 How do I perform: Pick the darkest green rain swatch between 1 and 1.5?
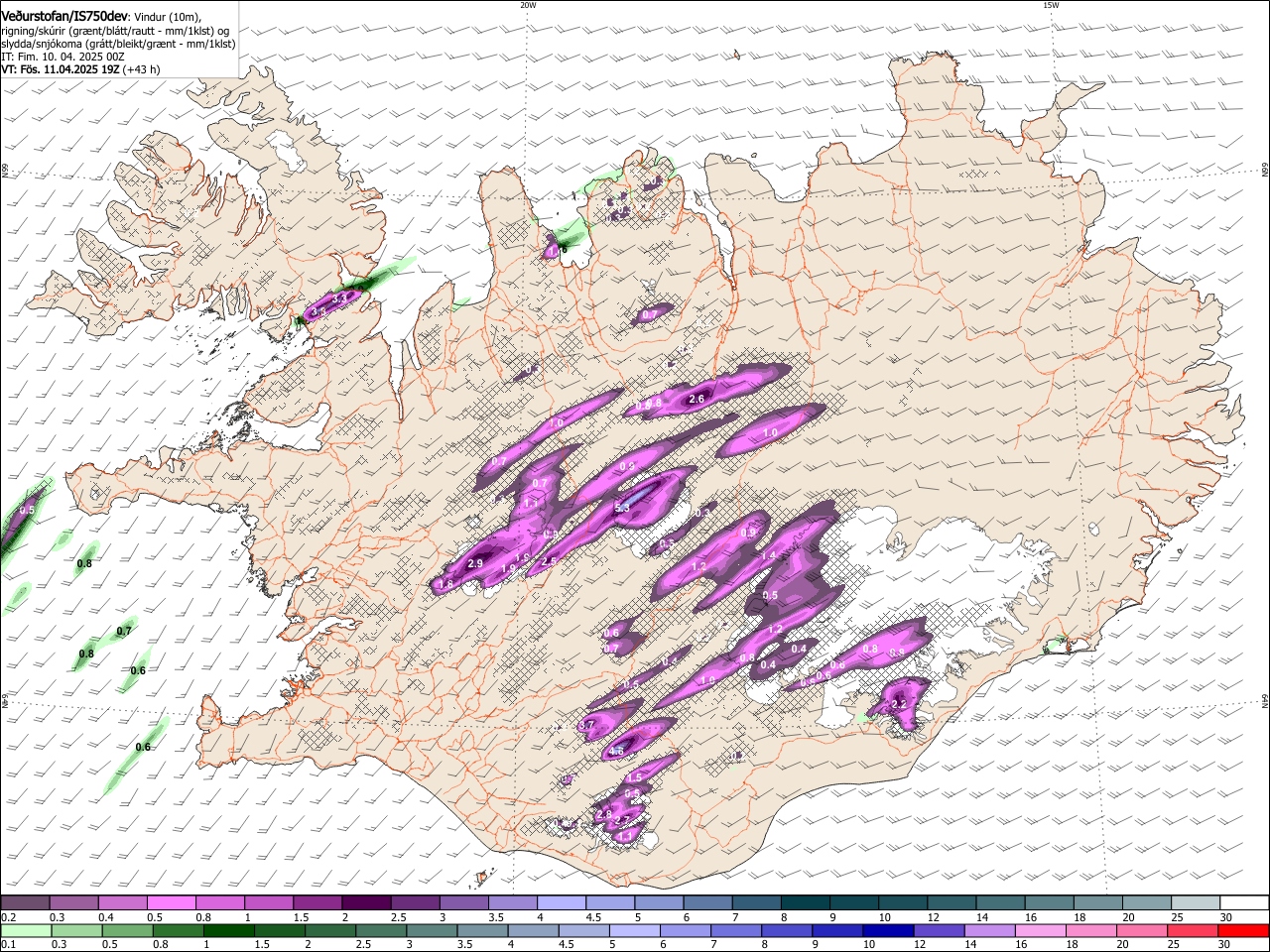pos(229,930)
